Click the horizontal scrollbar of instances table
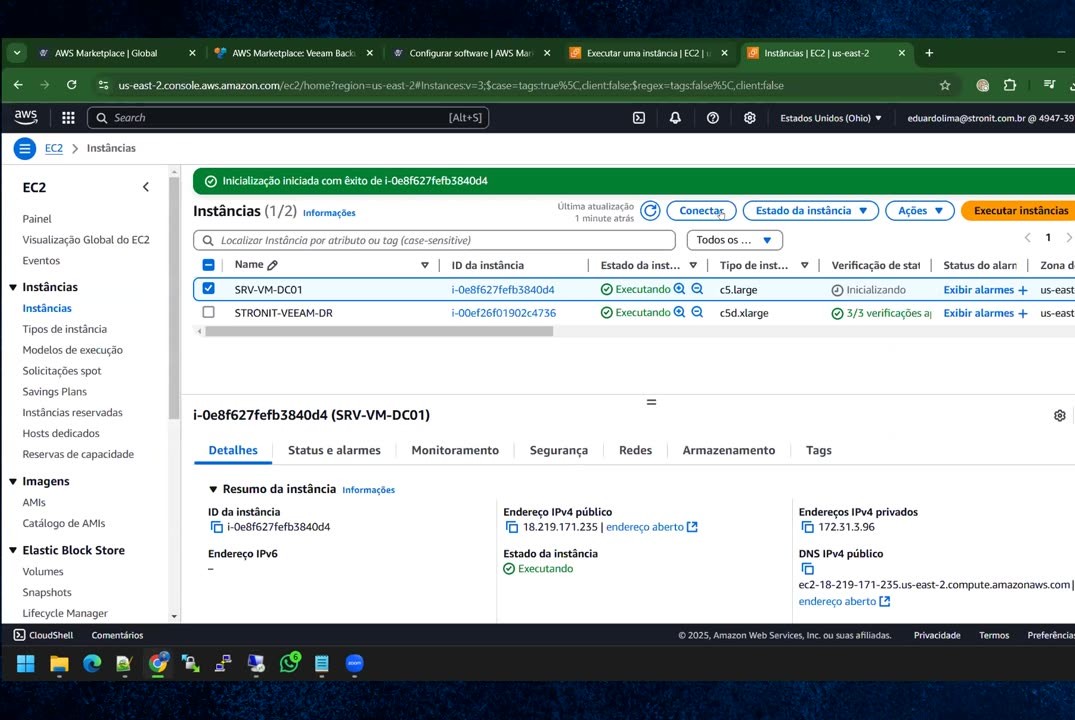Viewport: 1075px width, 720px height. pos(379,331)
